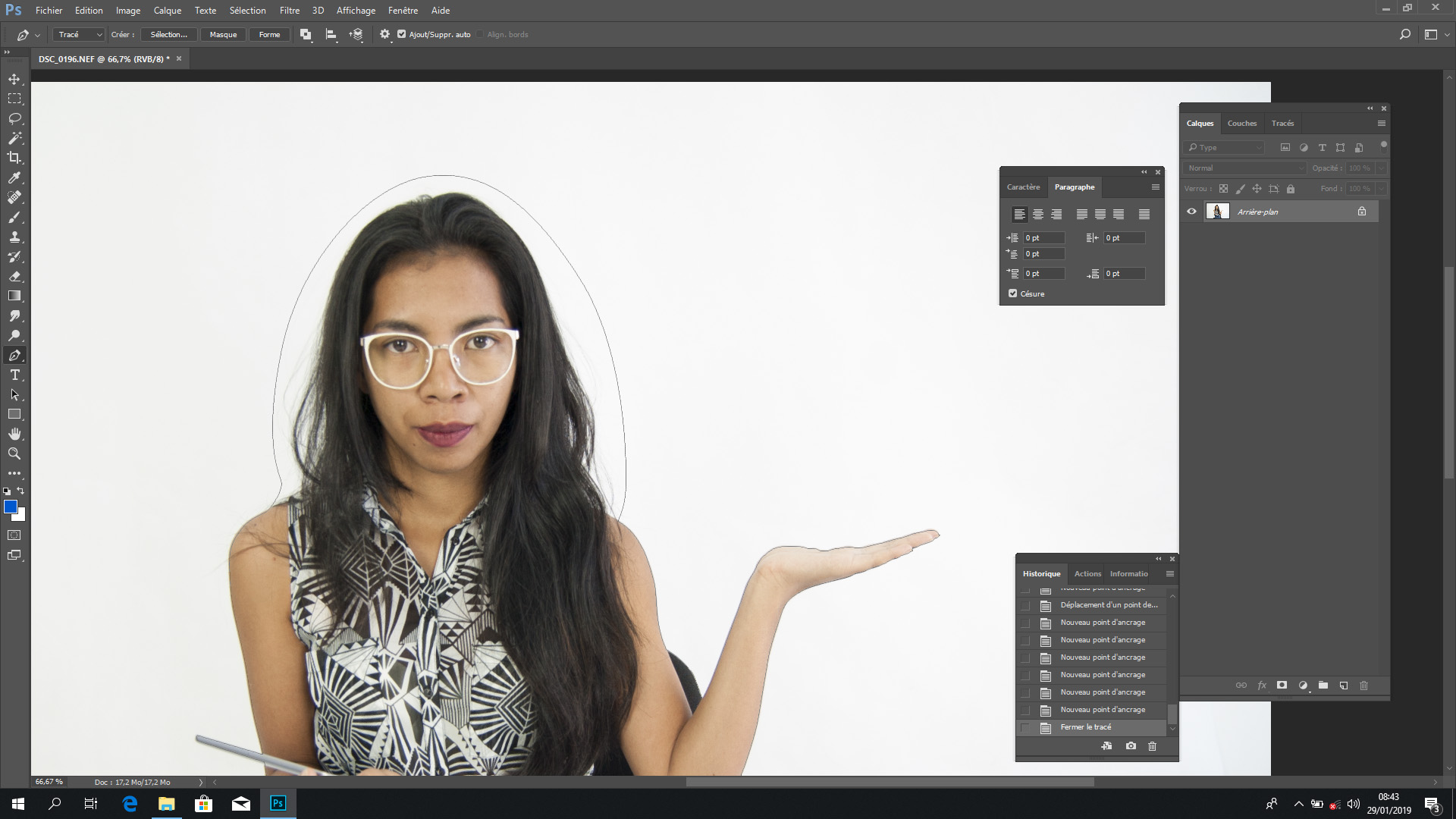Select the Pen tool in toolbar
Viewport: 1456px width, 819px height.
coord(14,354)
